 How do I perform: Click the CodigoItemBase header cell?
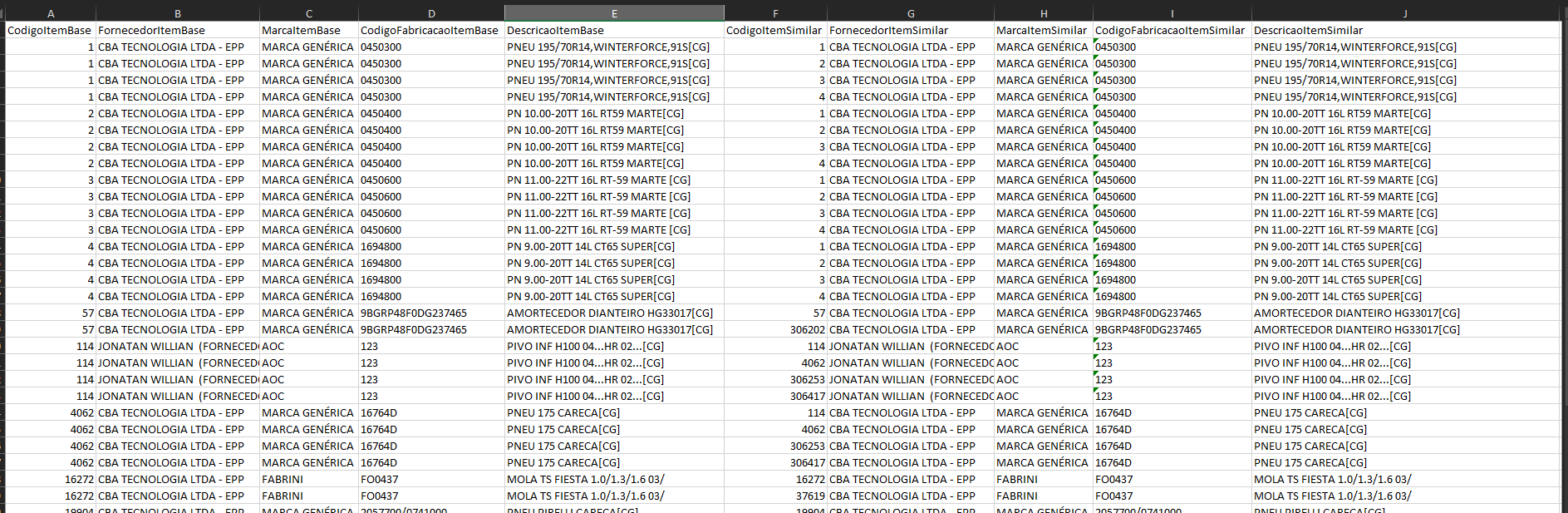51,30
